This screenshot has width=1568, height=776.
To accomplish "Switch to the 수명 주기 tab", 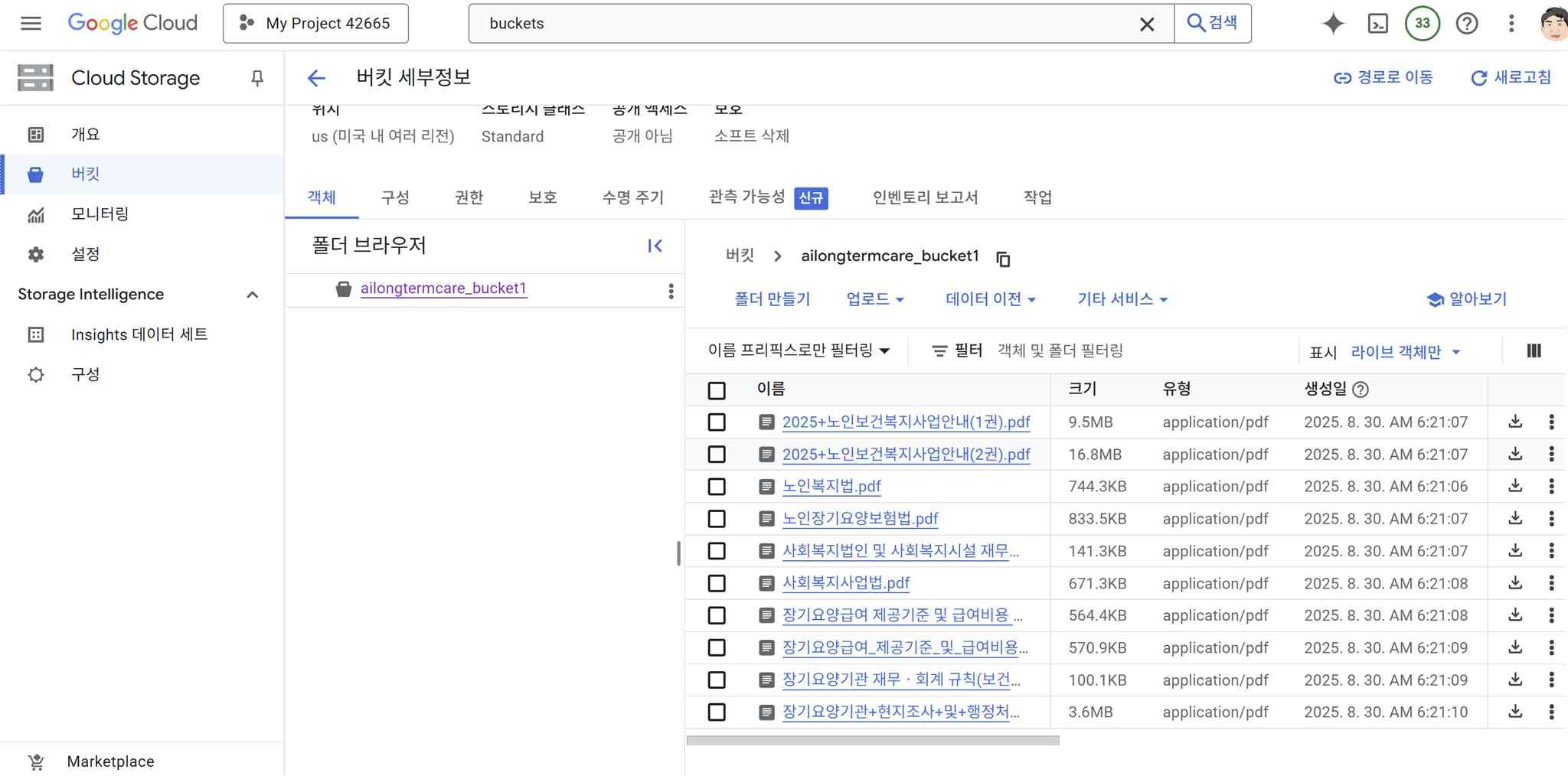I will tap(632, 197).
